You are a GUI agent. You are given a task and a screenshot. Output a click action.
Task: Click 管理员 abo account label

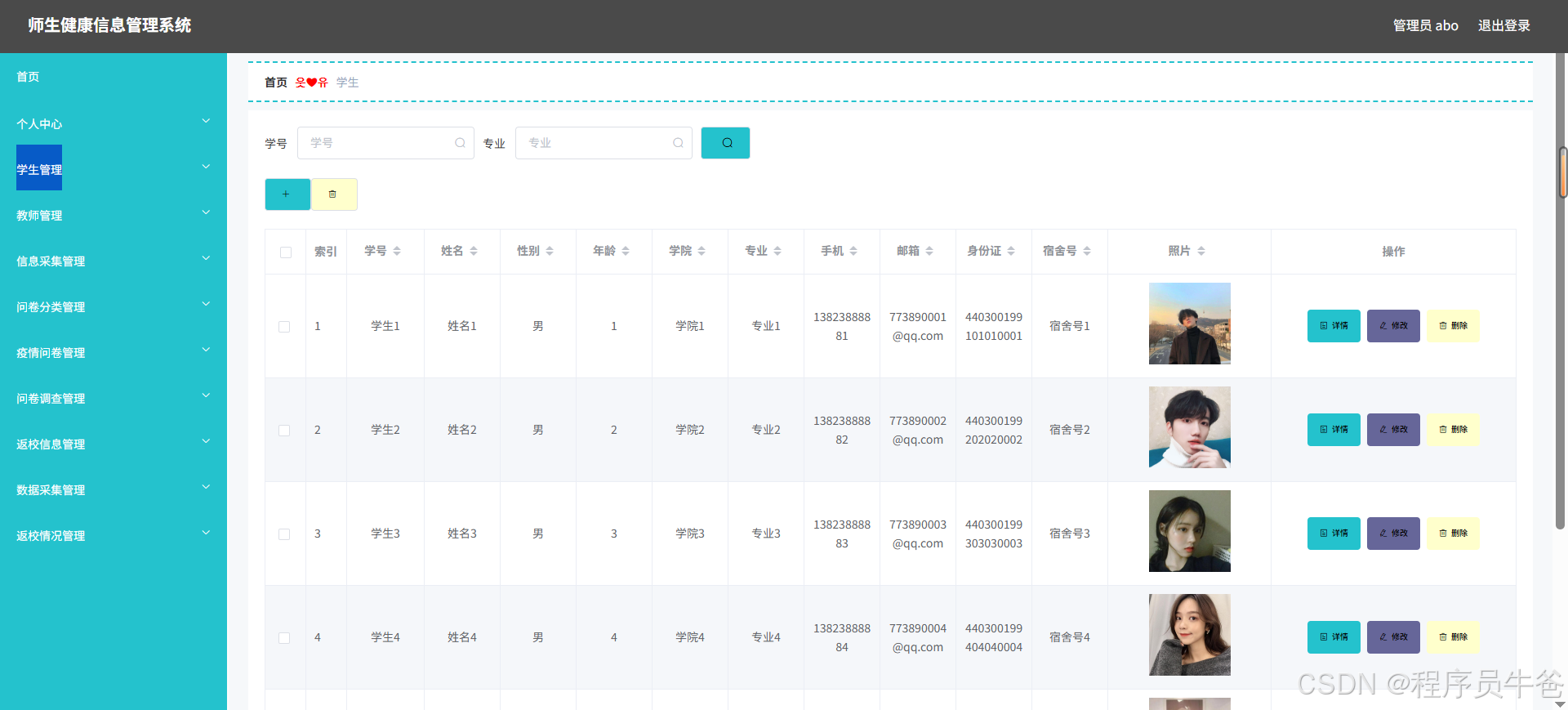1425,25
